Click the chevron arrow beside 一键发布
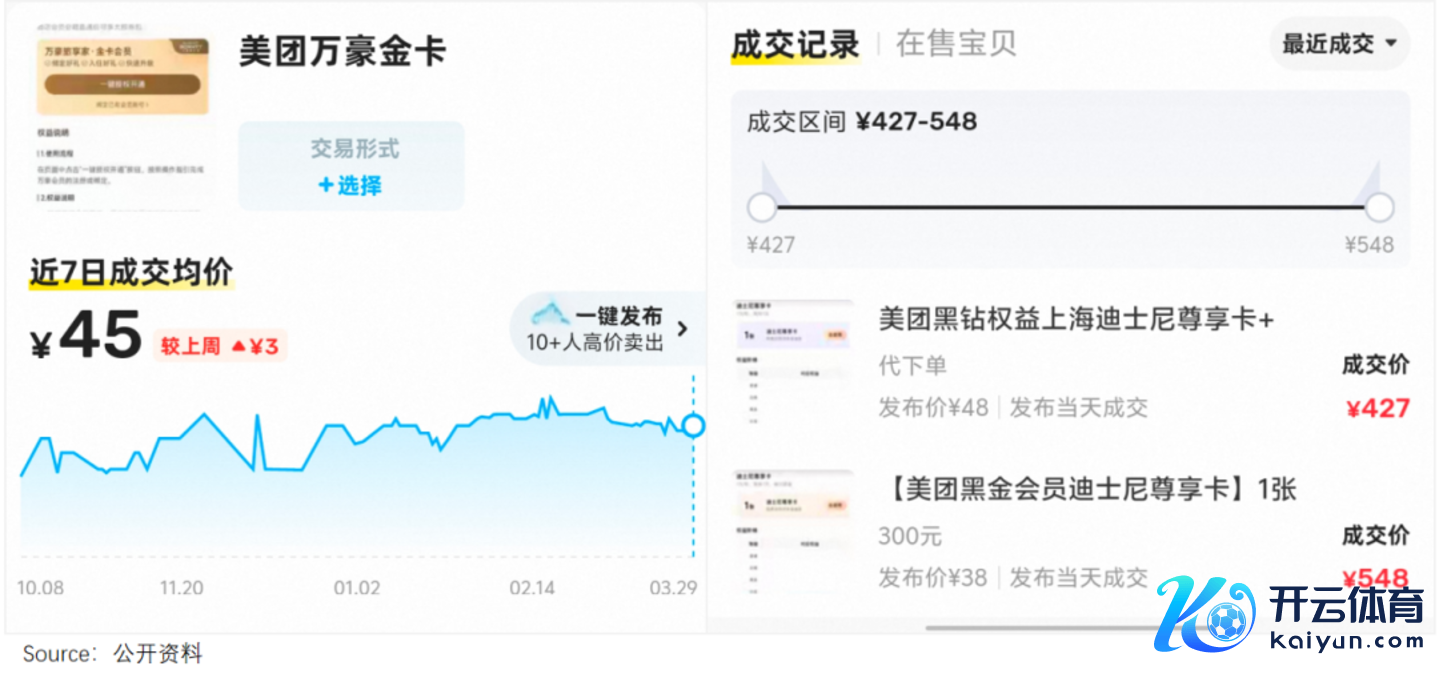Screen dimensions: 1439x674 [683, 328]
